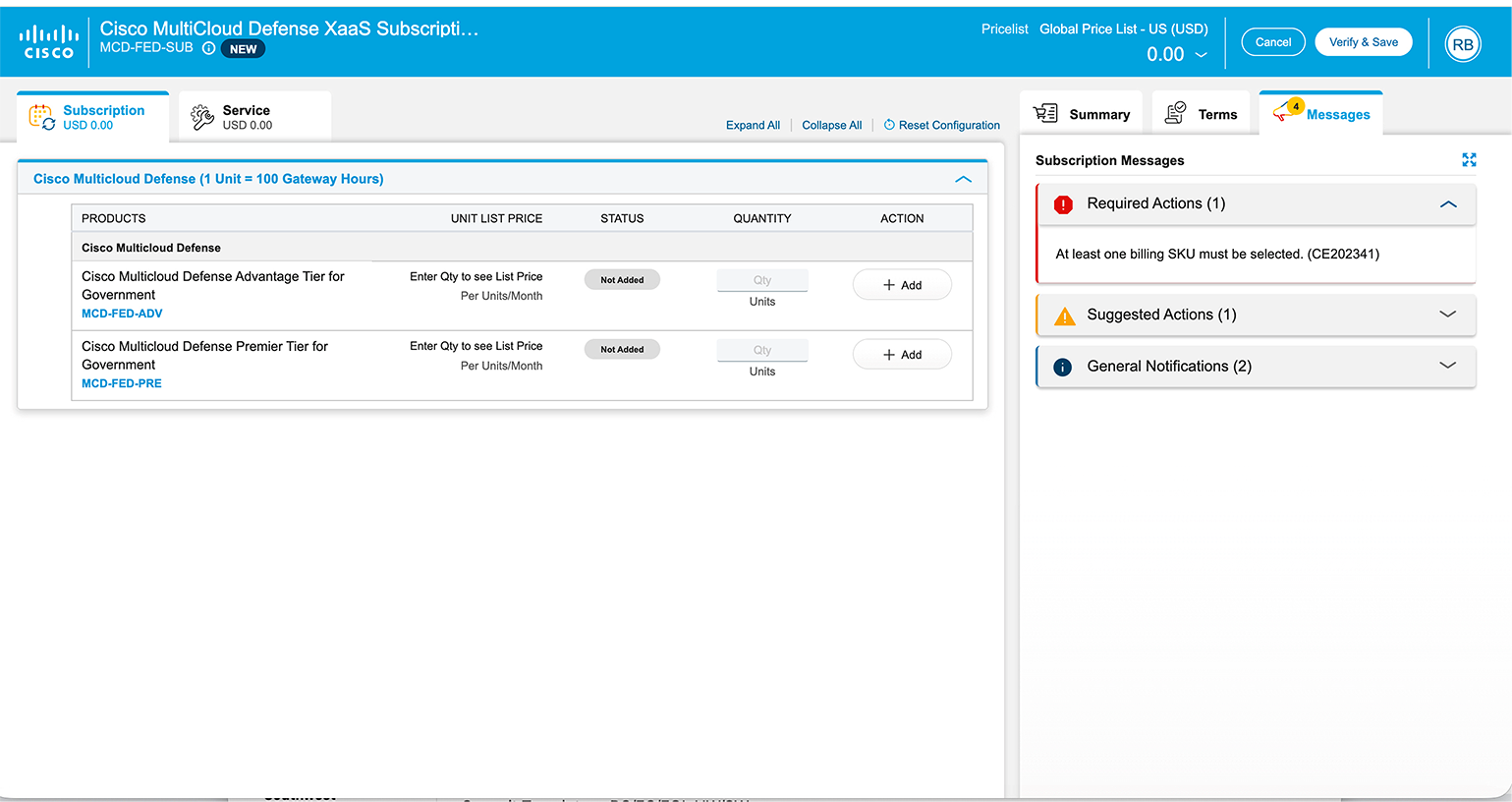Screen dimensions: 1512x802
Task: Click the PRODUCTS column header
Action: tap(114, 218)
